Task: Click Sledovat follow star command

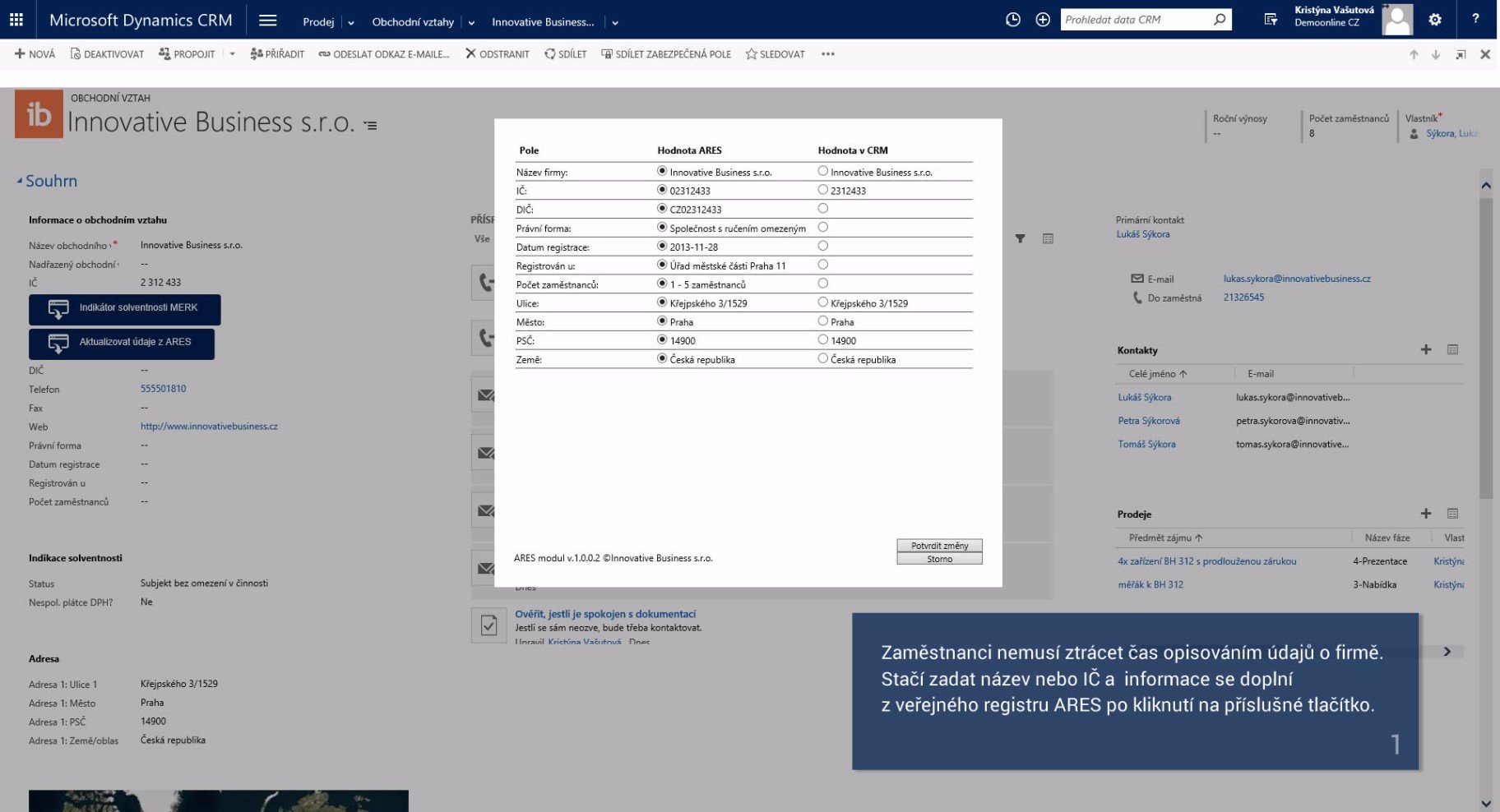Action: (x=775, y=54)
